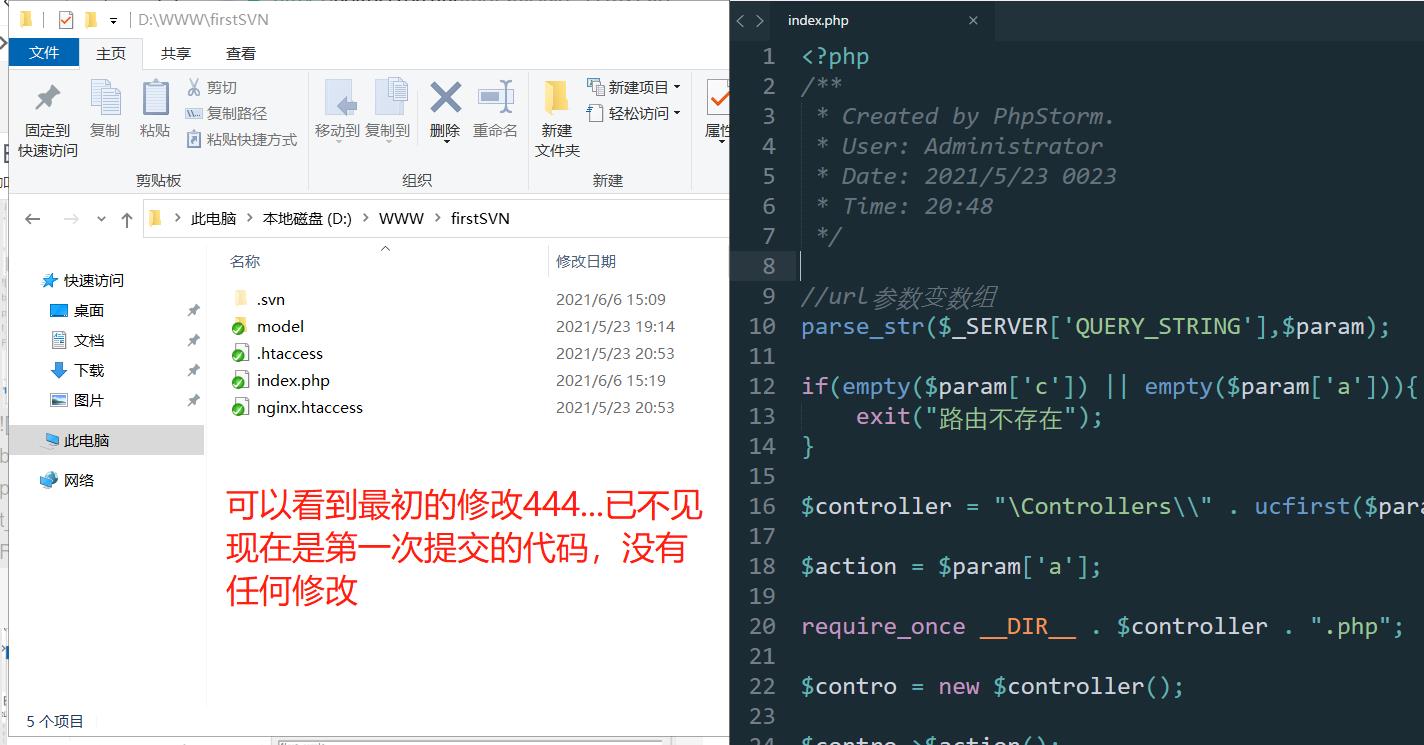Sort by 名称 (Name) column header
This screenshot has height=745, width=1424.
point(245,261)
